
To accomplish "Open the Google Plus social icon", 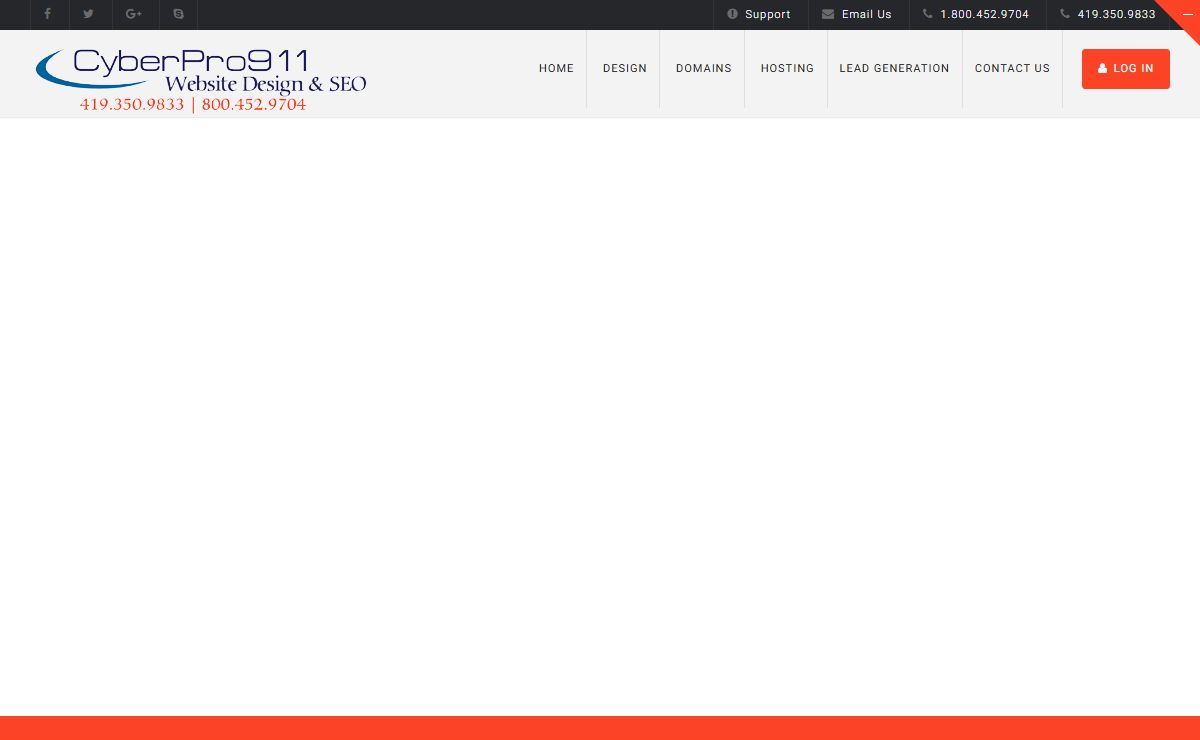I will (134, 14).
